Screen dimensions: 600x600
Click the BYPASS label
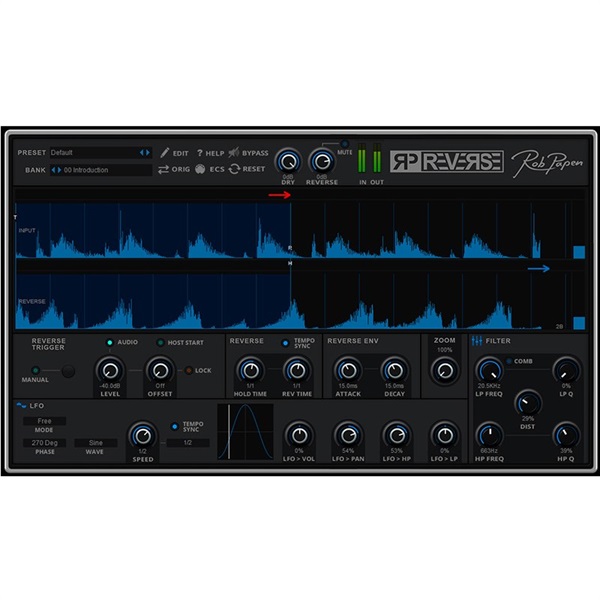tap(255, 153)
